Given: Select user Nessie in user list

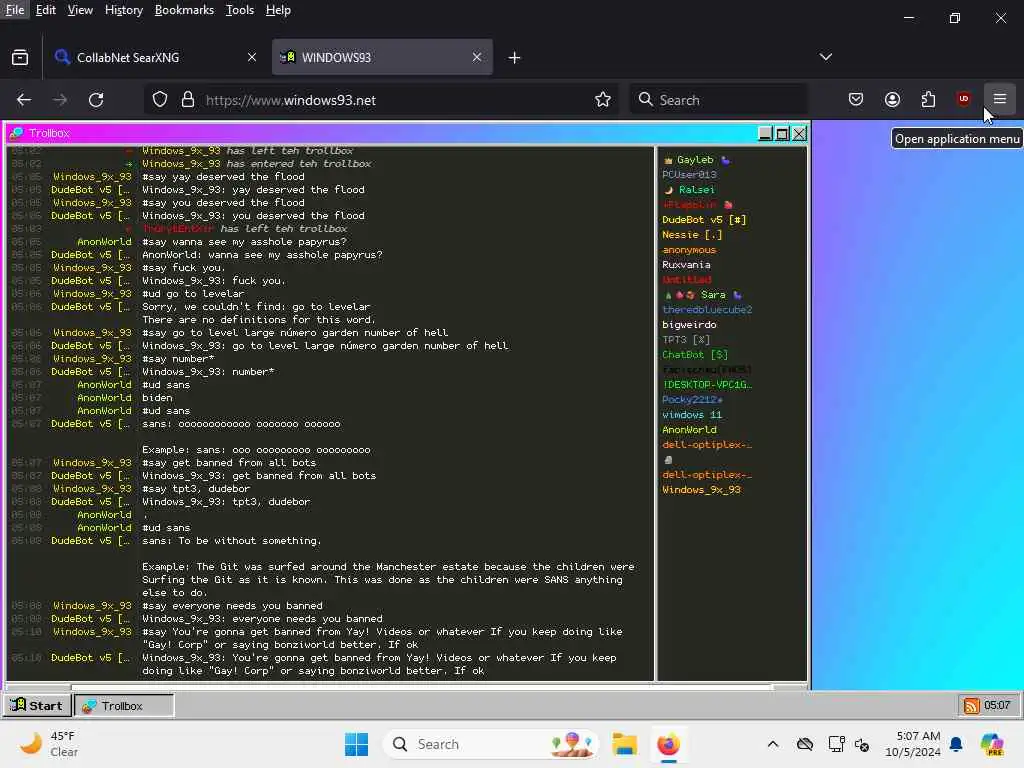Looking at the screenshot, I should 692,234.
